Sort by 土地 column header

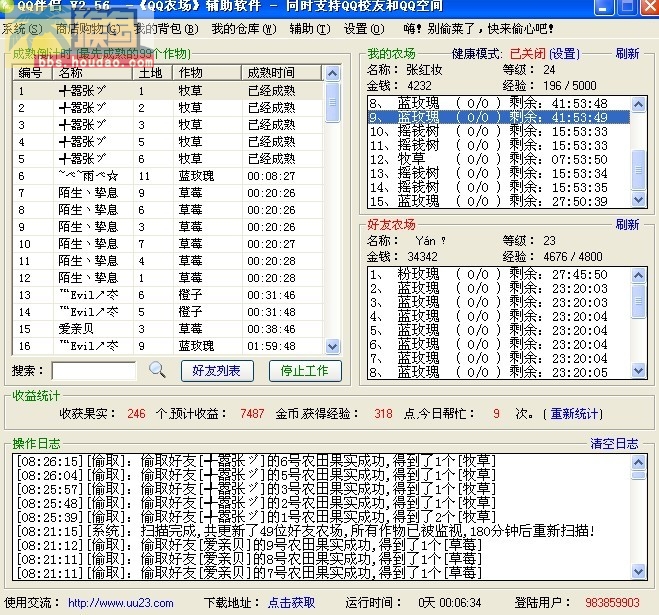(152, 73)
